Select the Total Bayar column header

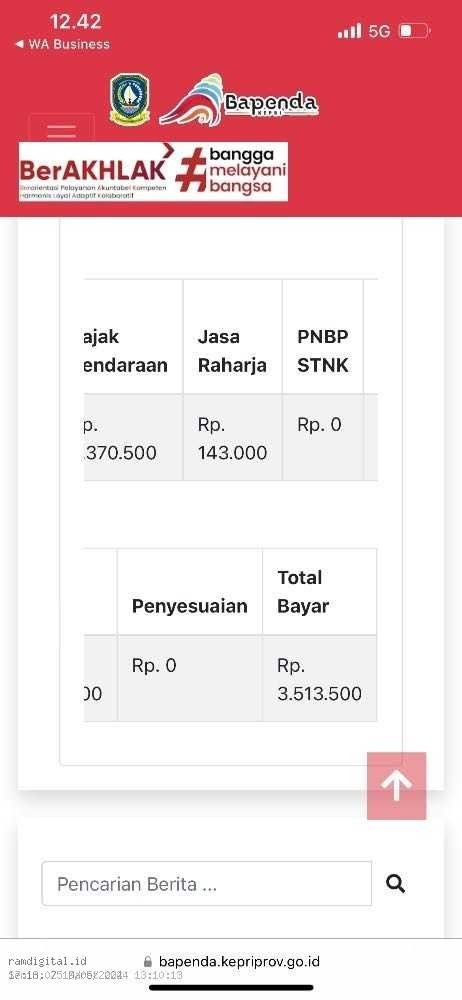click(x=319, y=592)
